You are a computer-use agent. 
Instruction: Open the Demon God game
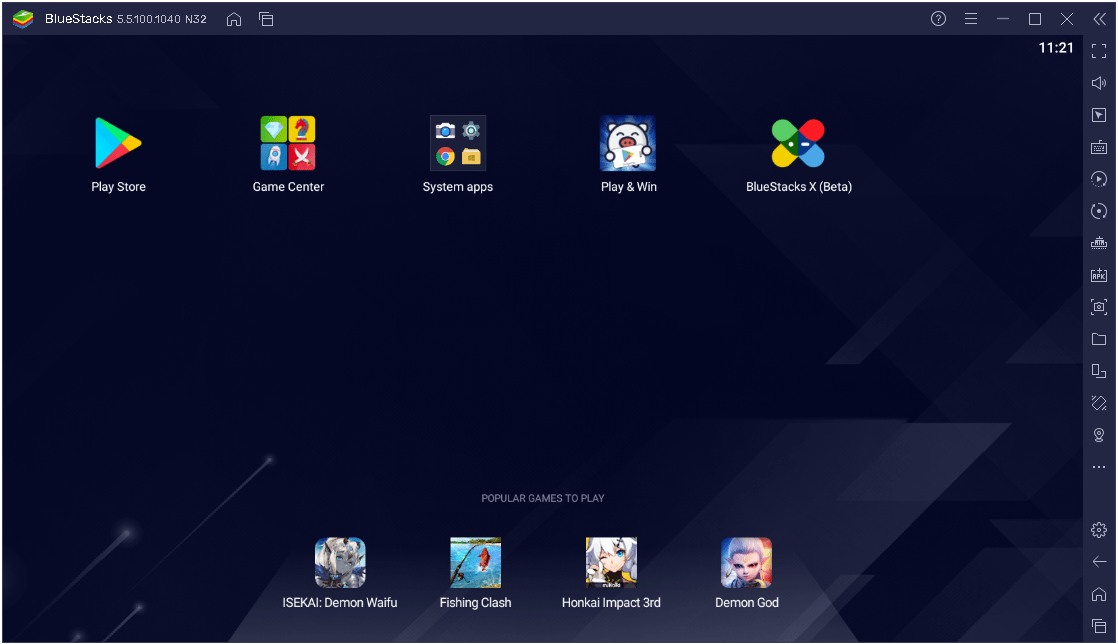pos(747,563)
